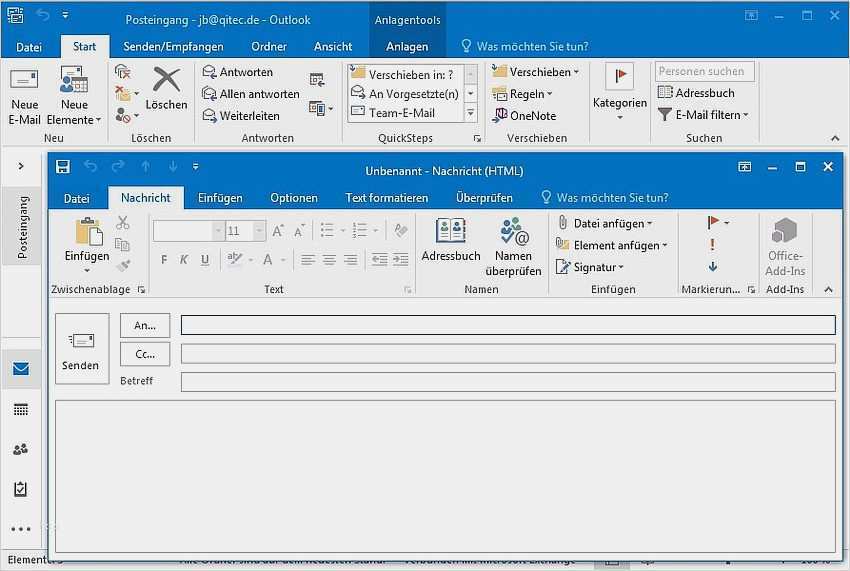
Task: Open the Signatur dropdown
Action: pos(590,267)
